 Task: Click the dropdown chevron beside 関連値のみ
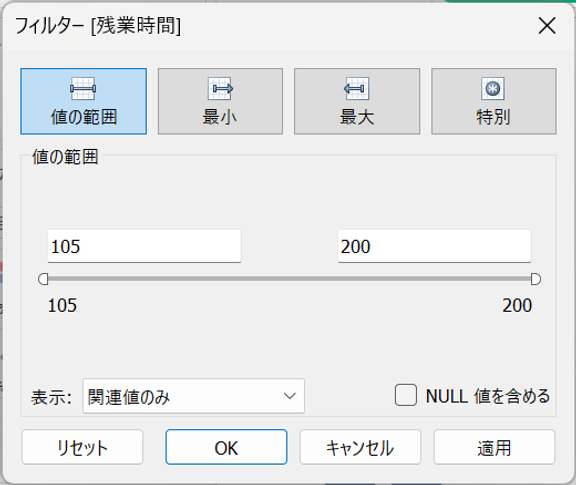pyautogui.click(x=290, y=396)
